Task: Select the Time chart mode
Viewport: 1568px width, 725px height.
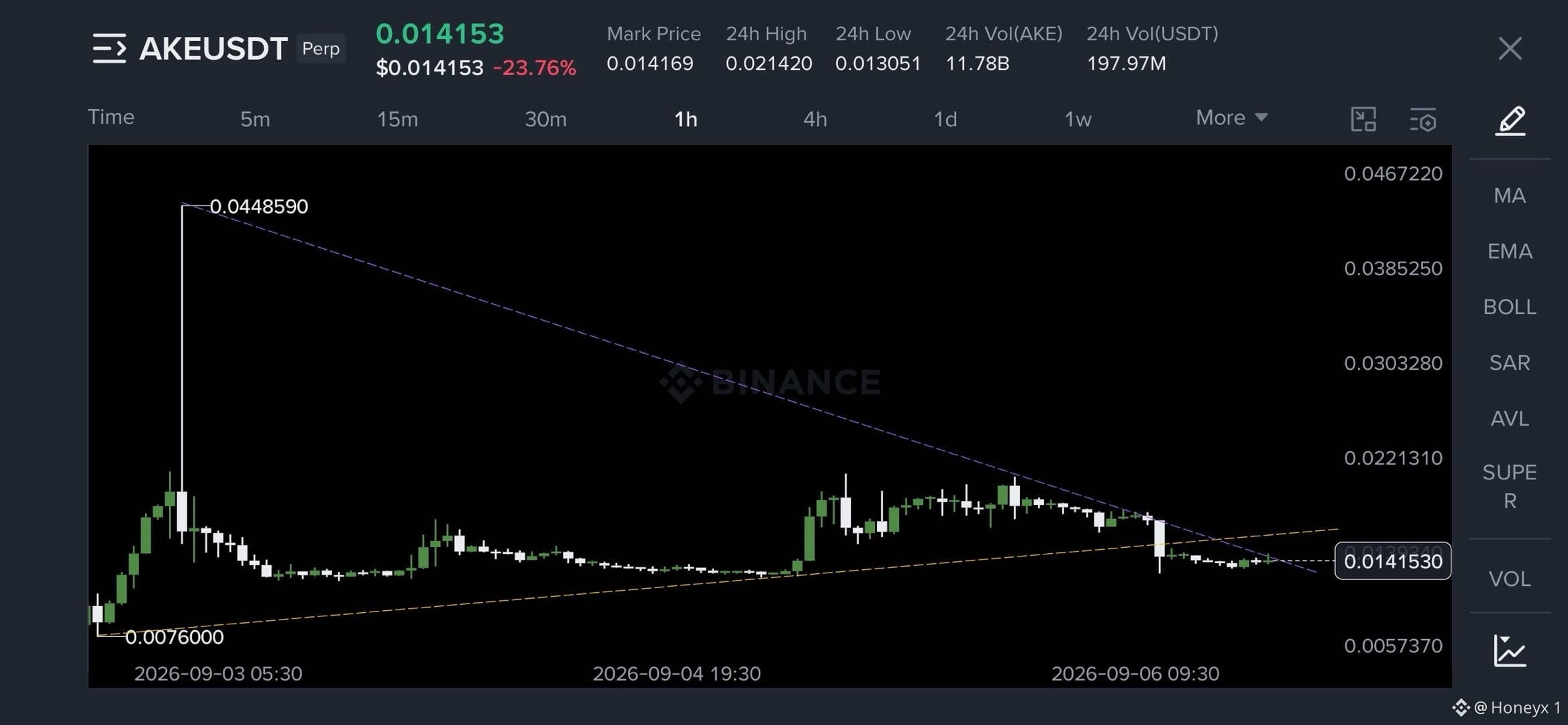Action: point(111,117)
